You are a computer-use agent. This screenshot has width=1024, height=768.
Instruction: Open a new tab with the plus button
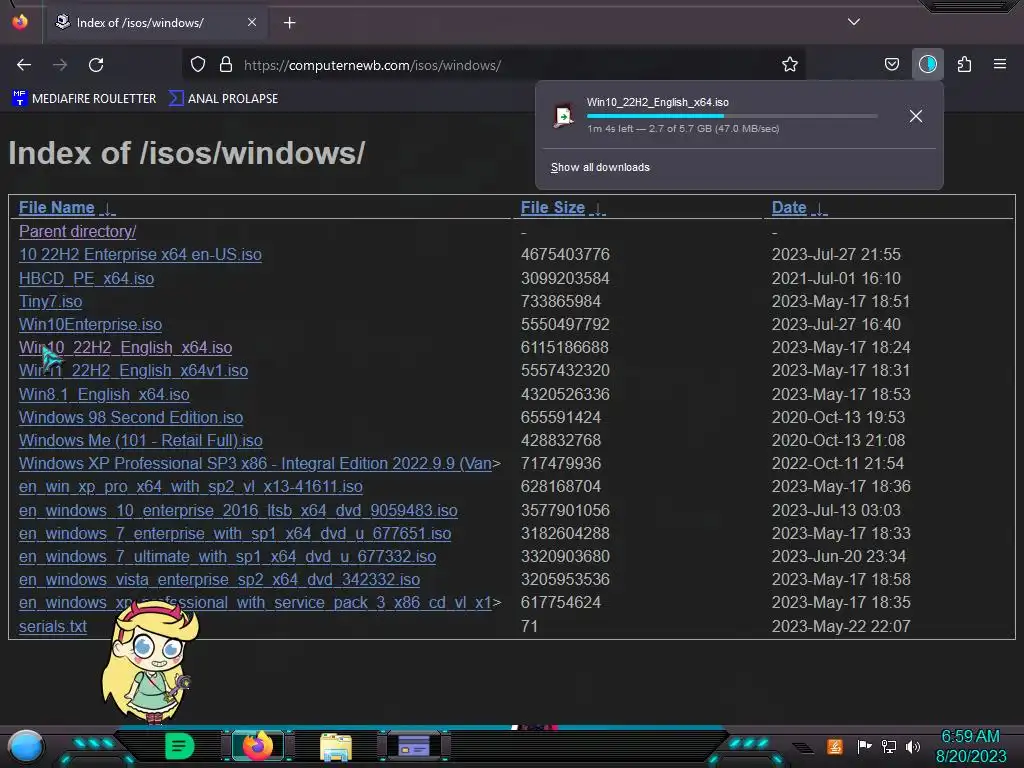pyautogui.click(x=289, y=23)
